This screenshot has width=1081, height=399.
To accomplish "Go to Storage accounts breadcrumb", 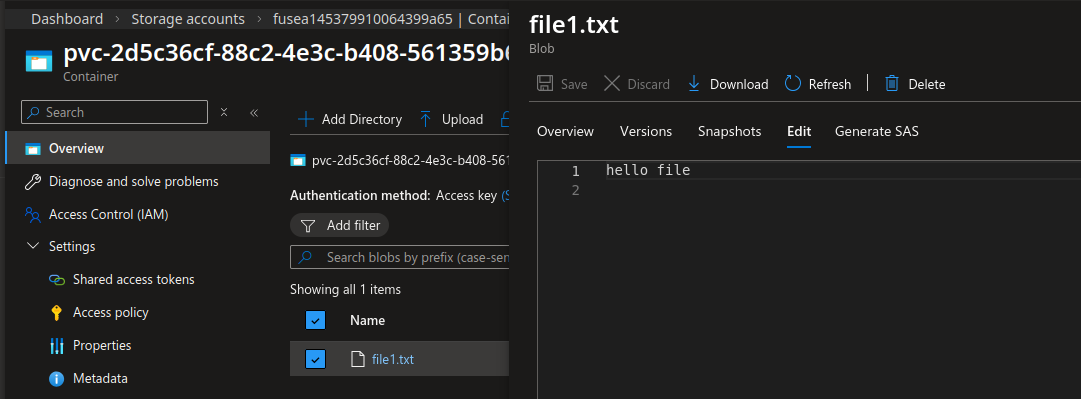I will [188, 19].
